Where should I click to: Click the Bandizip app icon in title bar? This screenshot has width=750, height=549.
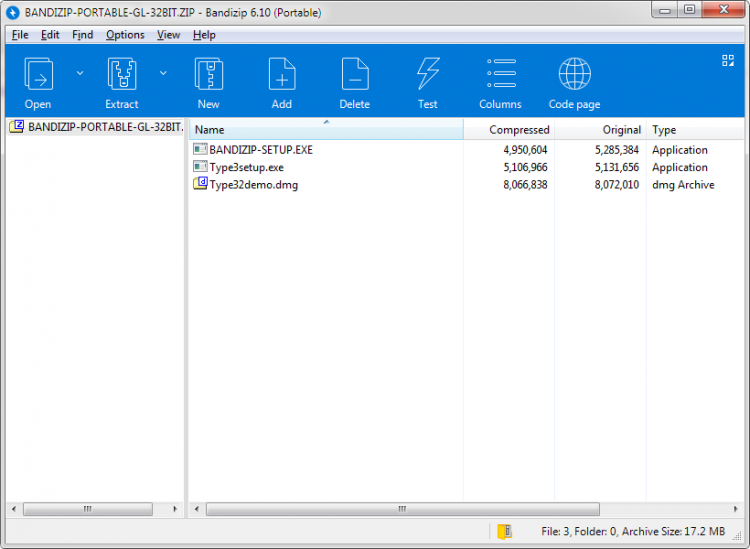coord(13,12)
